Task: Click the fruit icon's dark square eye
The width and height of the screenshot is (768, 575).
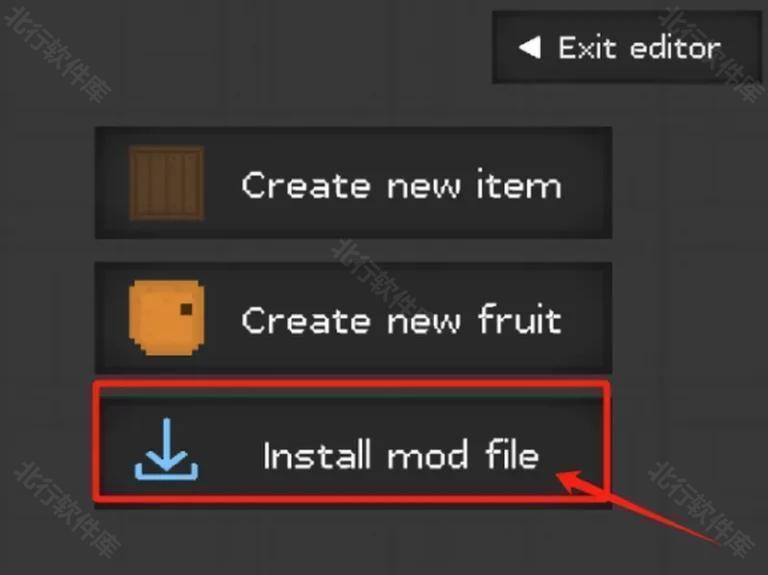Action: [186, 309]
